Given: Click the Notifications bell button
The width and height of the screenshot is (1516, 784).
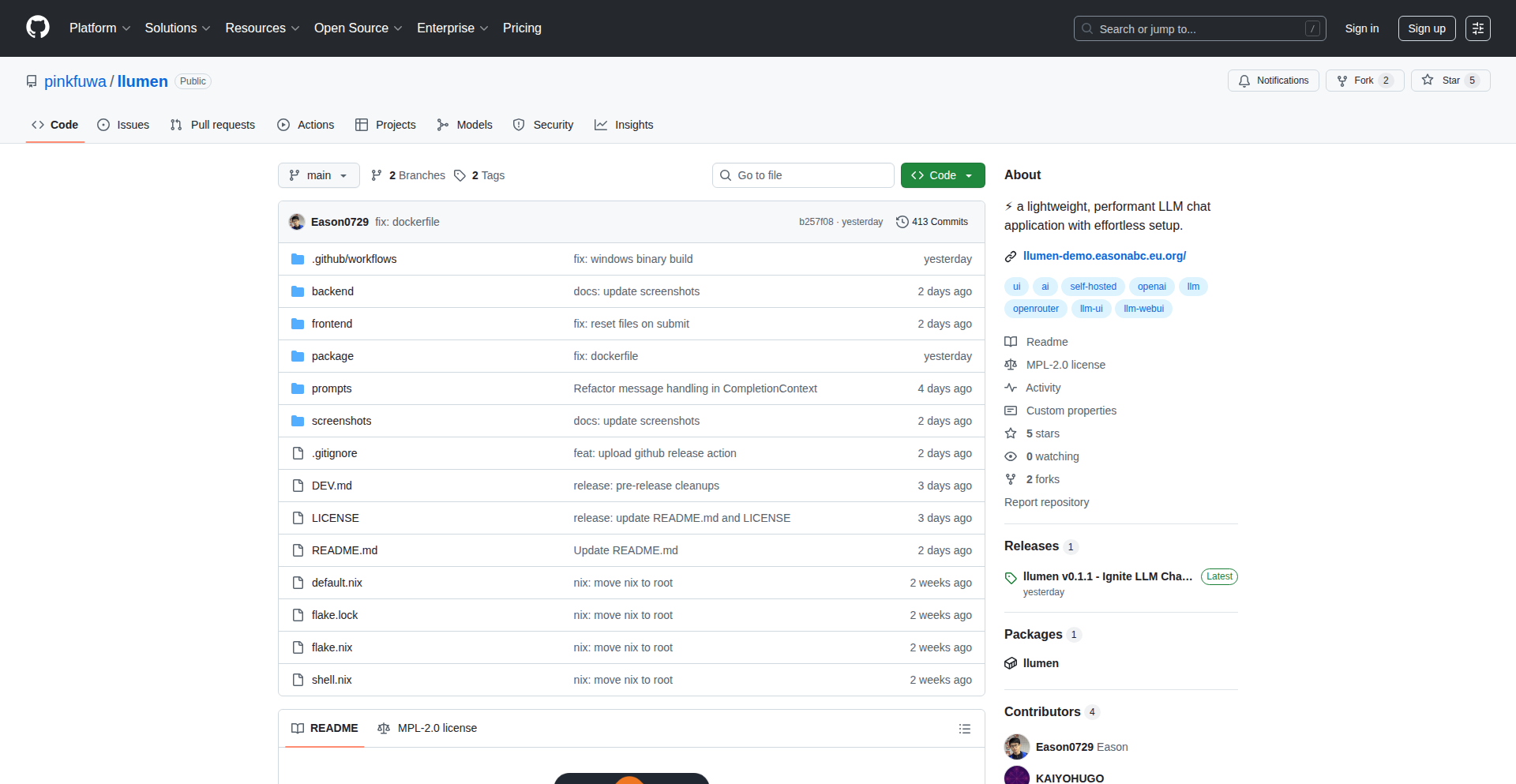Looking at the screenshot, I should pos(1273,81).
